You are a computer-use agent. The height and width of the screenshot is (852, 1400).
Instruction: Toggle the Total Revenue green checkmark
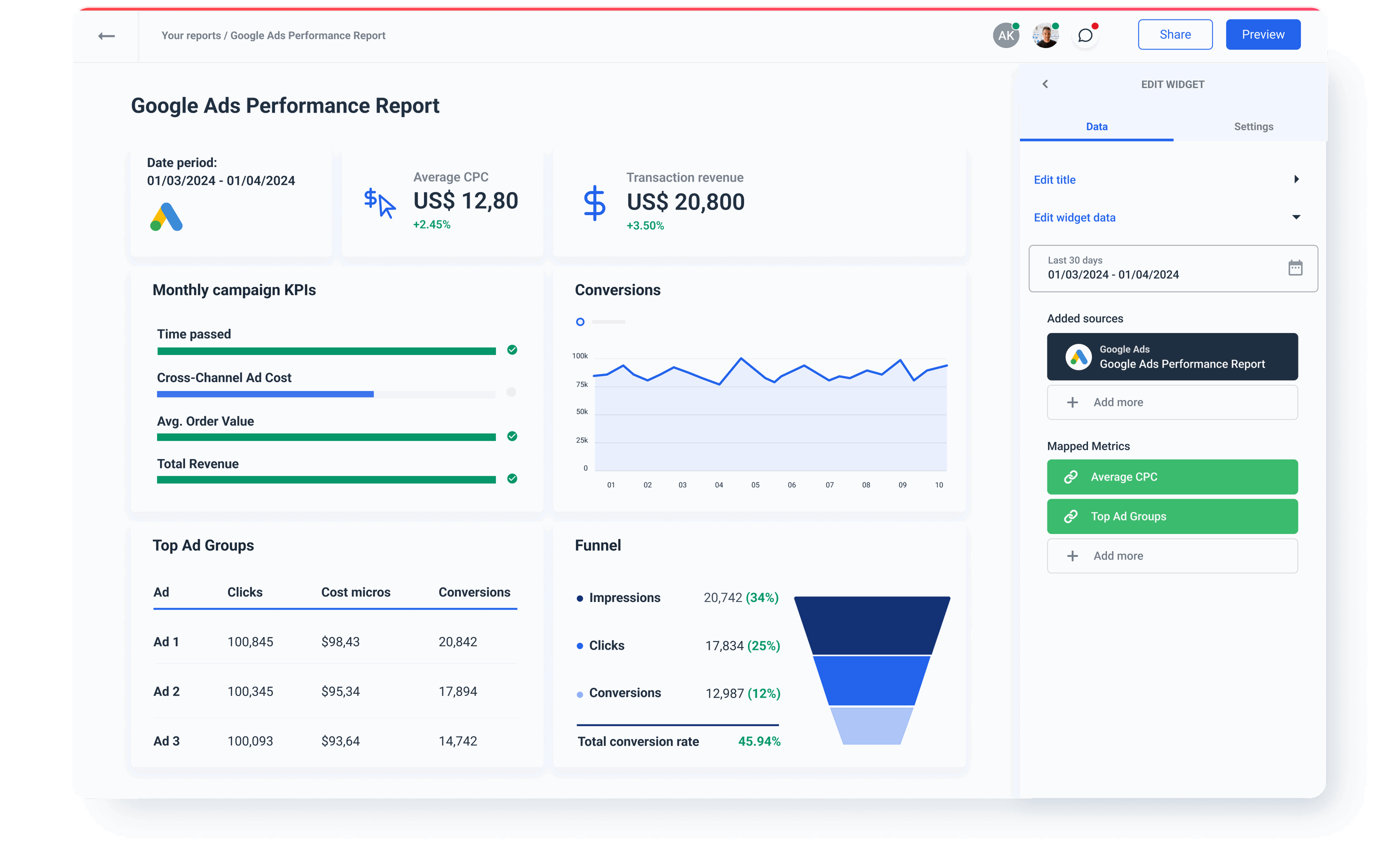pyautogui.click(x=511, y=479)
